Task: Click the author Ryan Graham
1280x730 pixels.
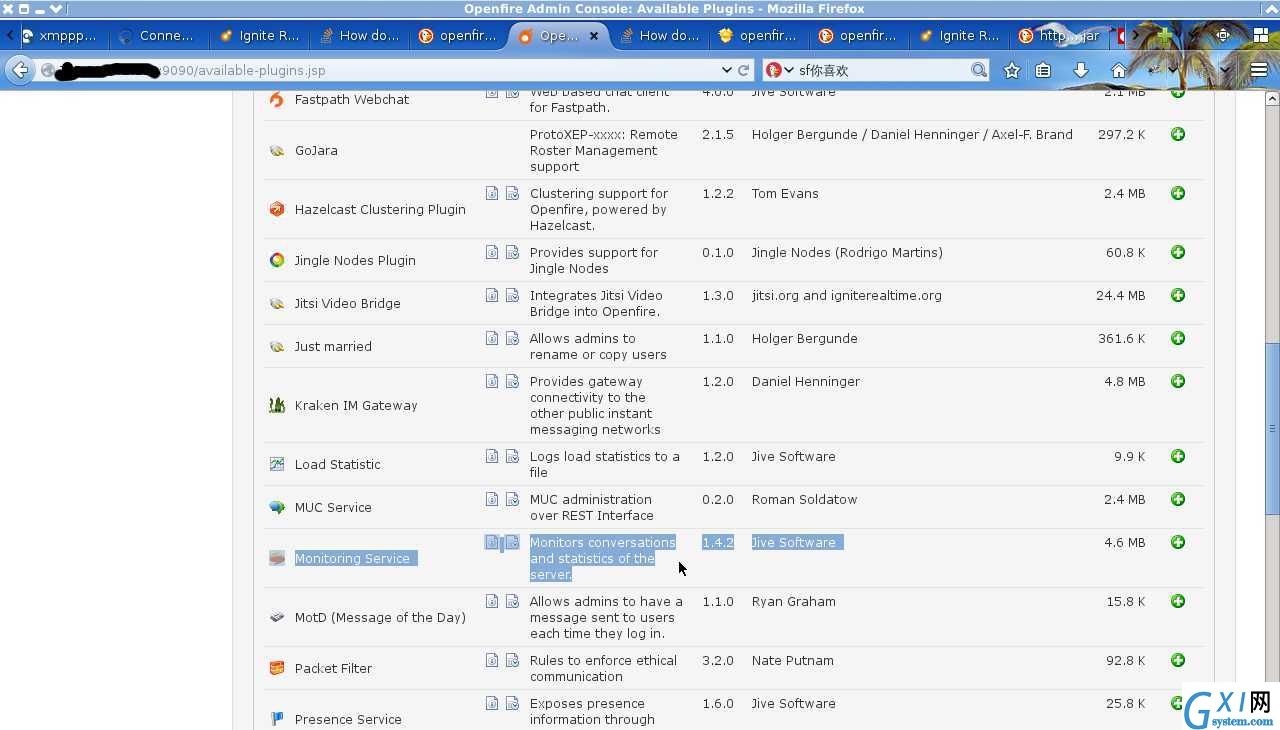Action: (x=794, y=601)
